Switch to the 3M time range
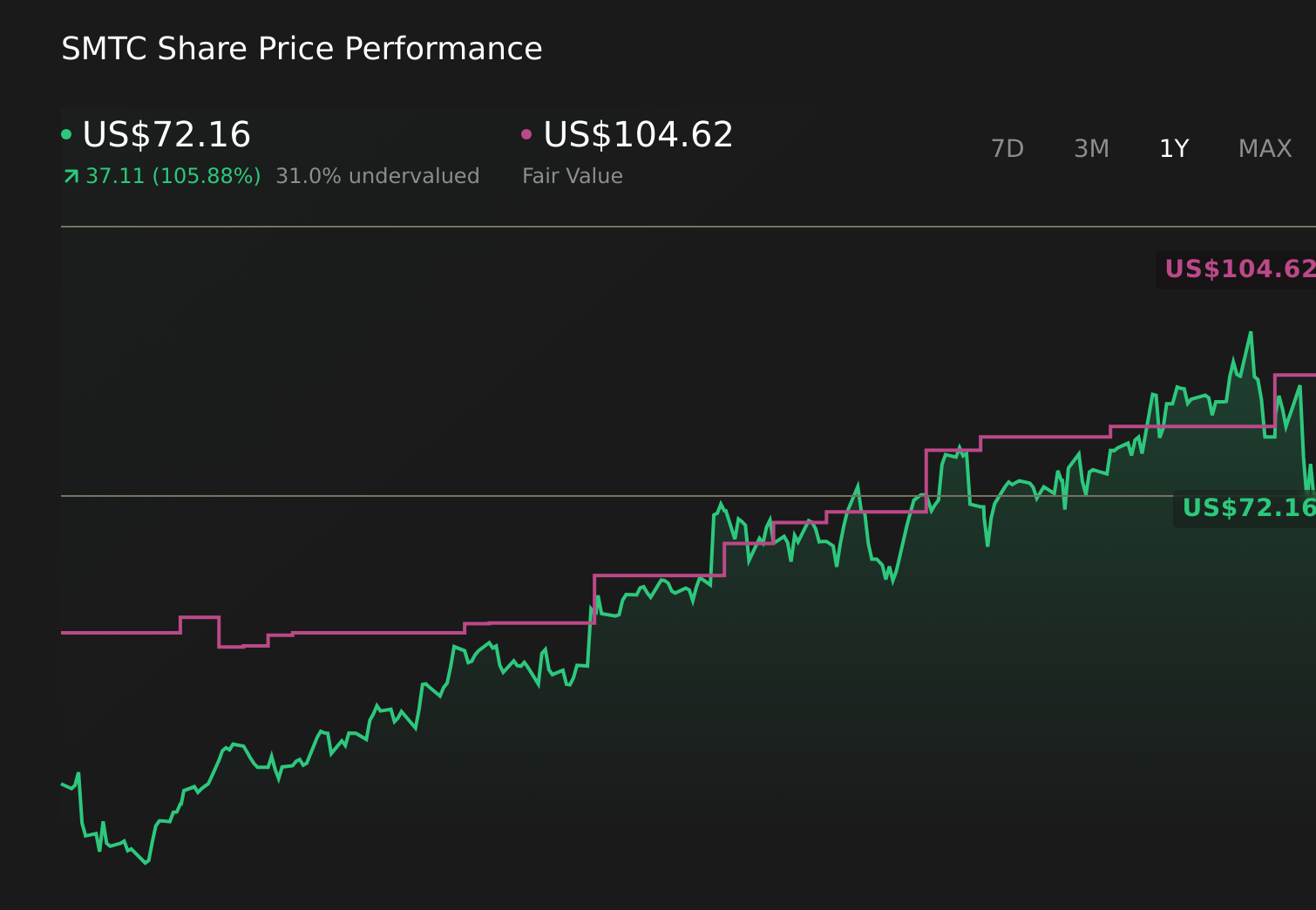 coord(1090,148)
